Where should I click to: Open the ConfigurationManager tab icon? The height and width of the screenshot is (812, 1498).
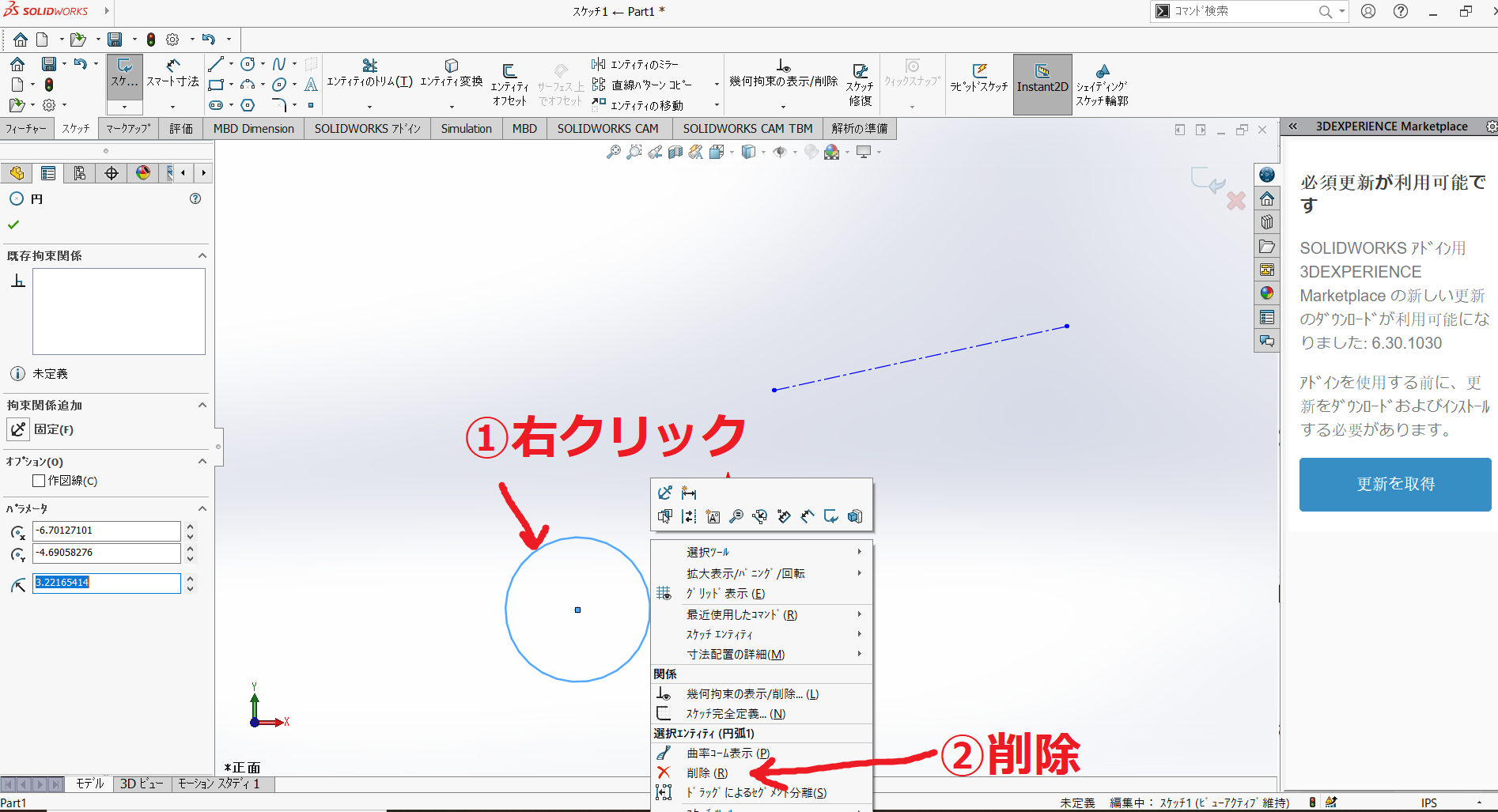pyautogui.click(x=79, y=173)
